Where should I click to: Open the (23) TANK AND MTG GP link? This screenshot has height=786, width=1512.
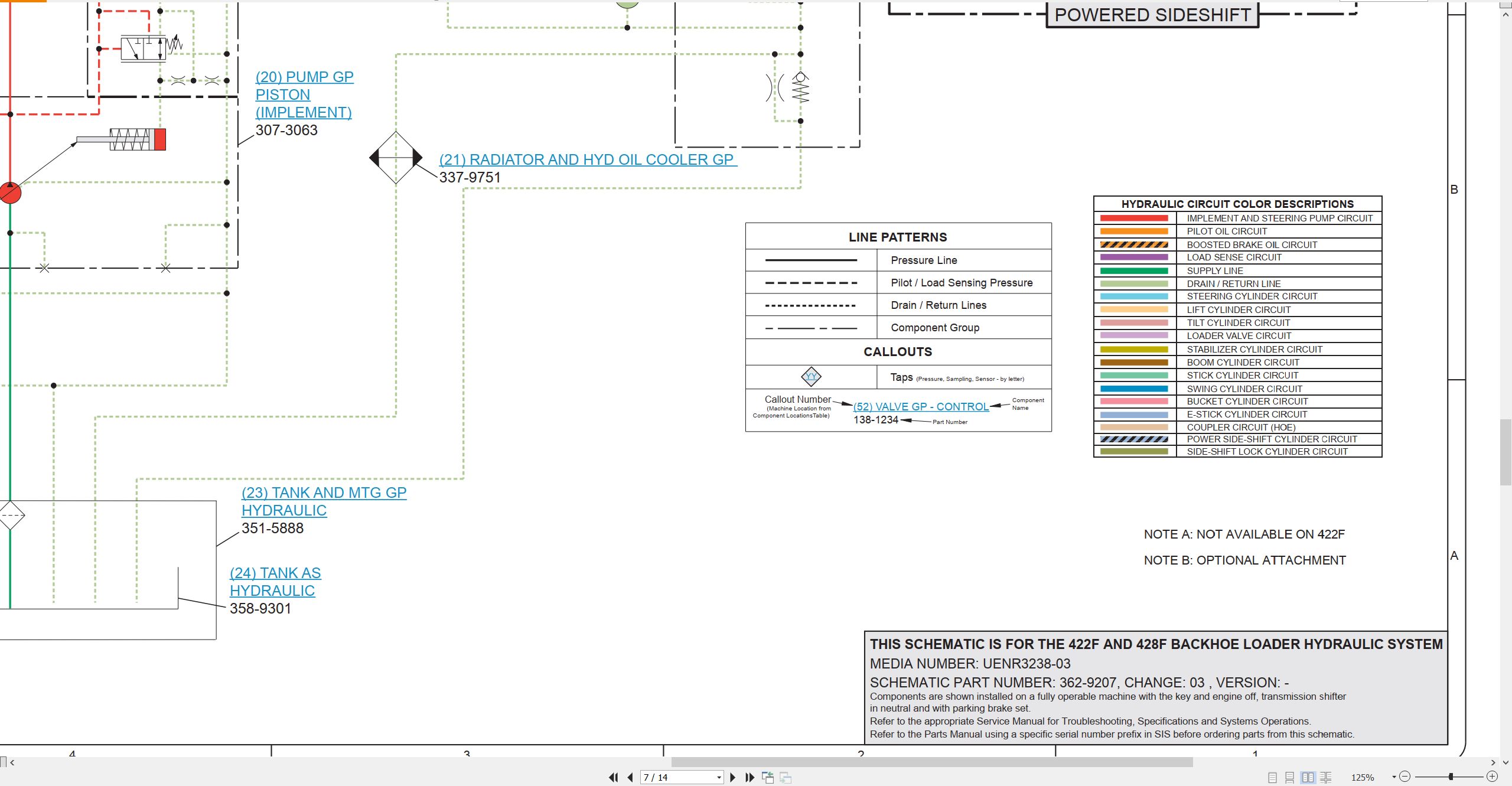pos(324,501)
